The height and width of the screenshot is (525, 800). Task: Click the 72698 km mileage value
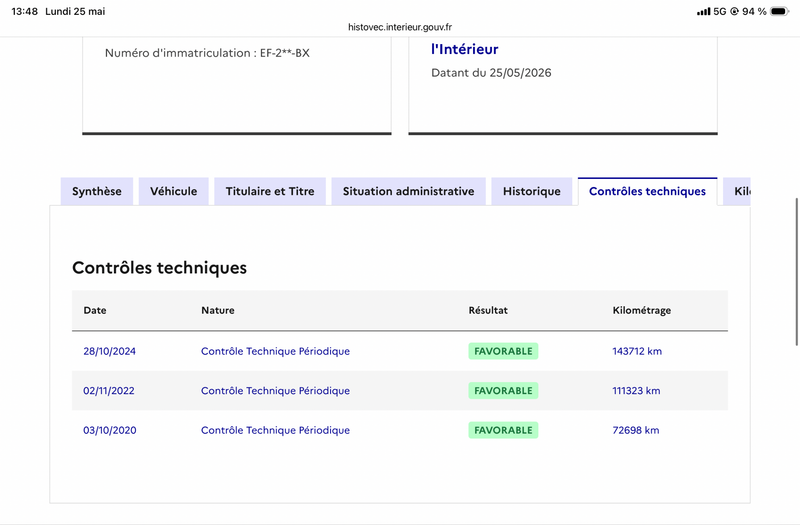[636, 430]
